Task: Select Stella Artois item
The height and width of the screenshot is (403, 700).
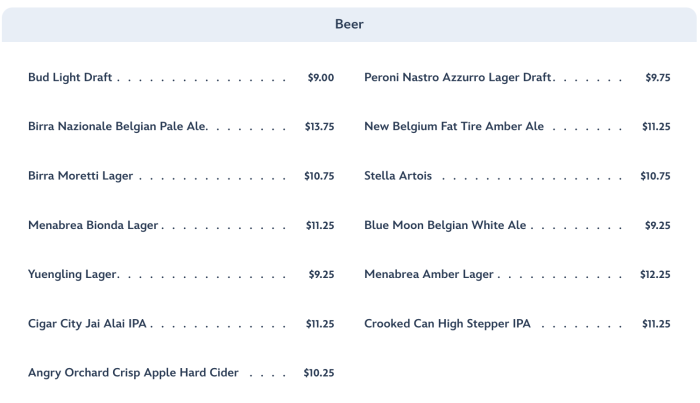Action: [398, 176]
